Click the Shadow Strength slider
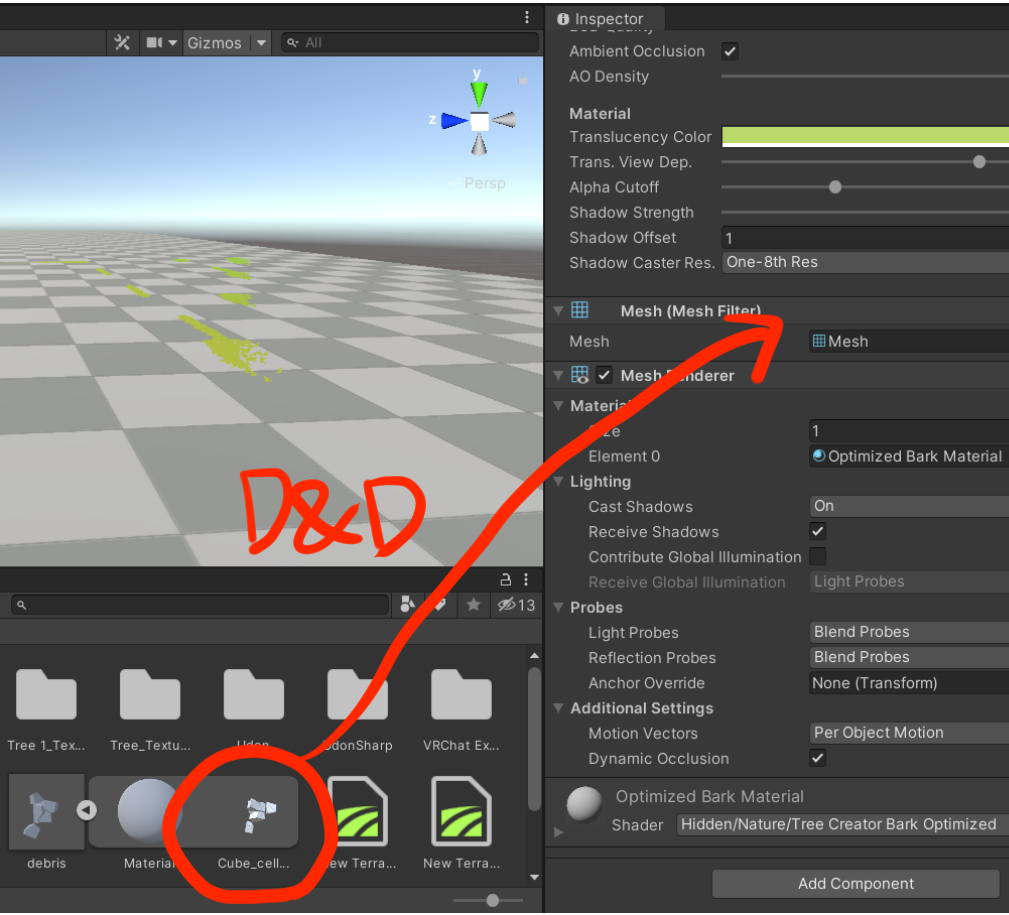Image resolution: width=1009 pixels, height=915 pixels. (x=864, y=212)
